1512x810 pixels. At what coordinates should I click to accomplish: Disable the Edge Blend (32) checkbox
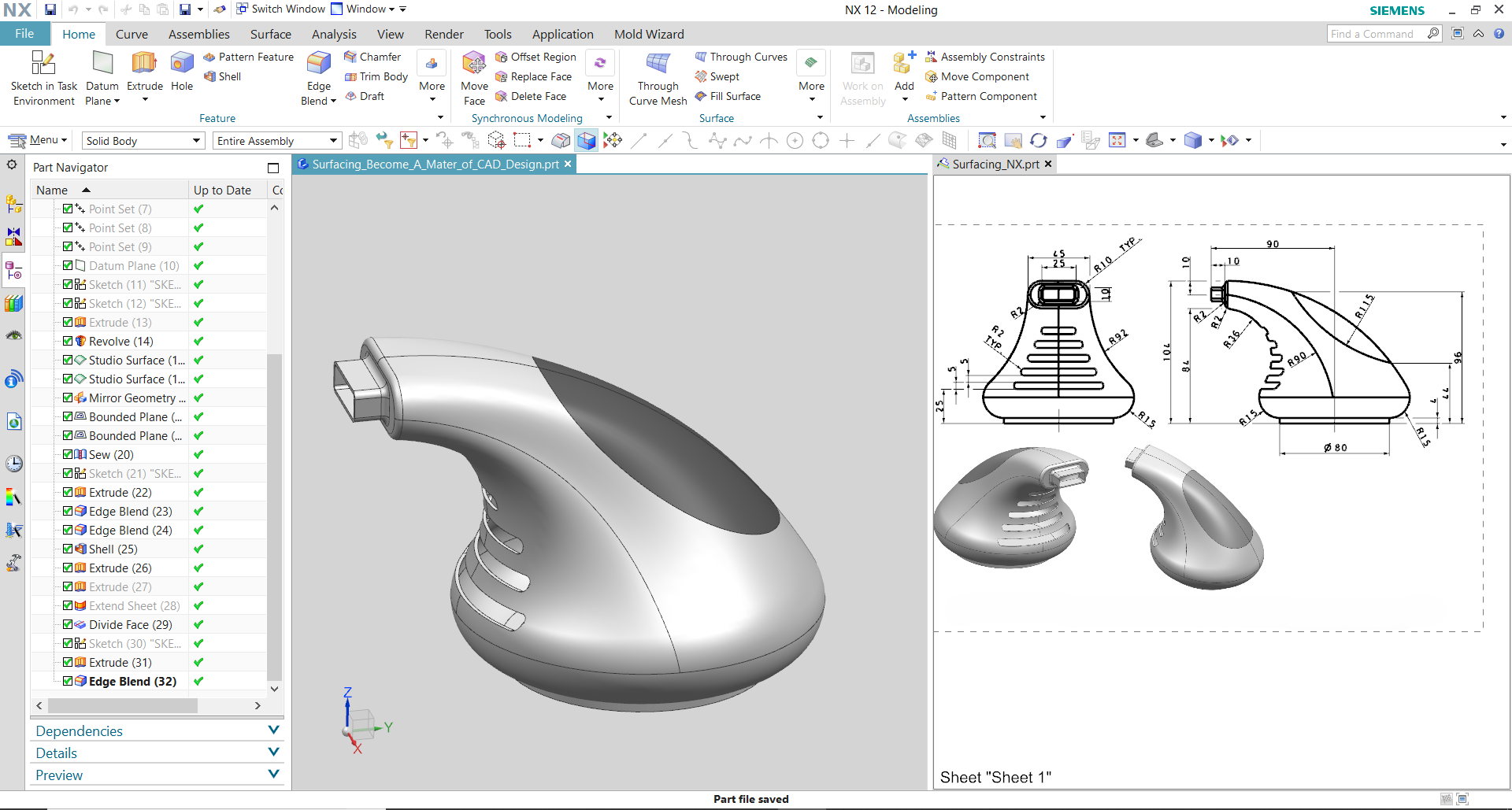(68, 682)
